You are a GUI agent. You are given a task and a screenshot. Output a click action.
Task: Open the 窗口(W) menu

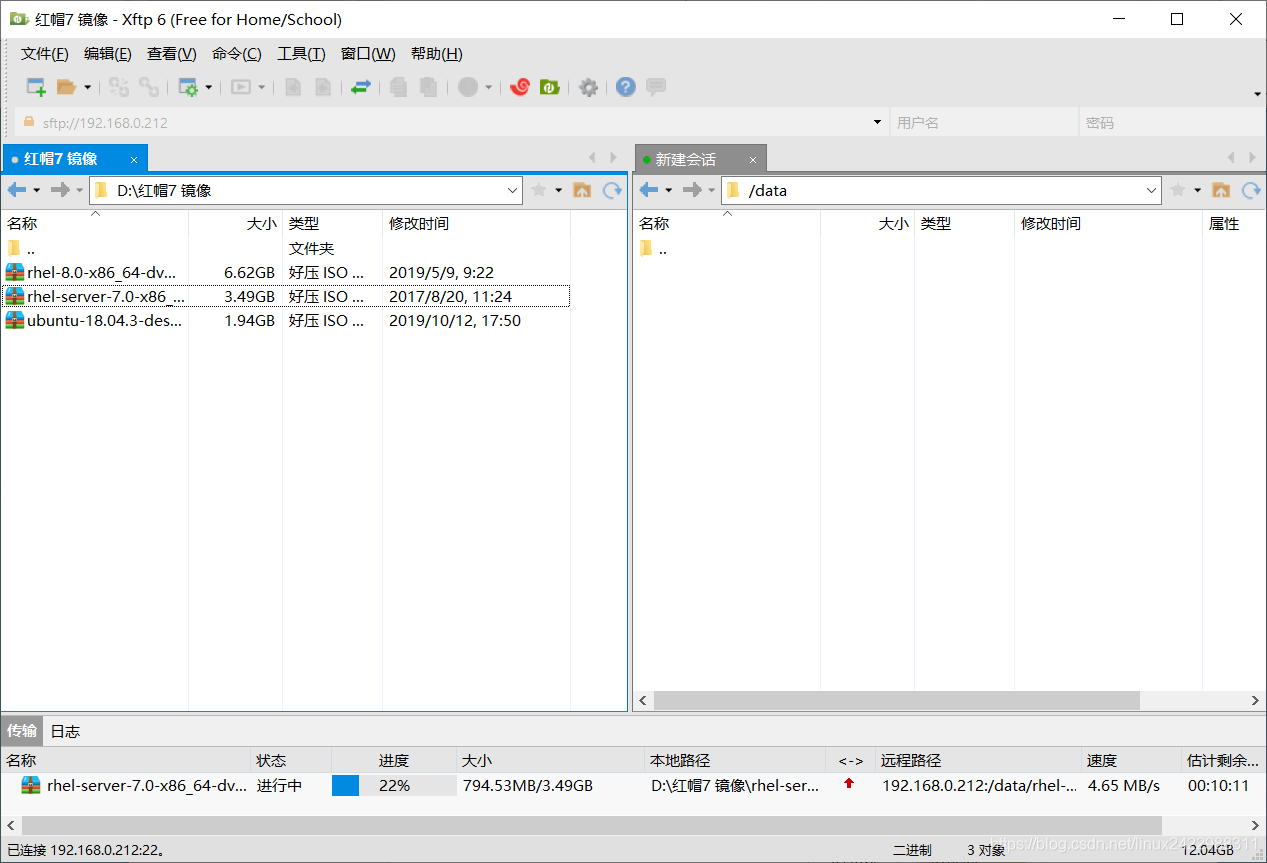368,54
